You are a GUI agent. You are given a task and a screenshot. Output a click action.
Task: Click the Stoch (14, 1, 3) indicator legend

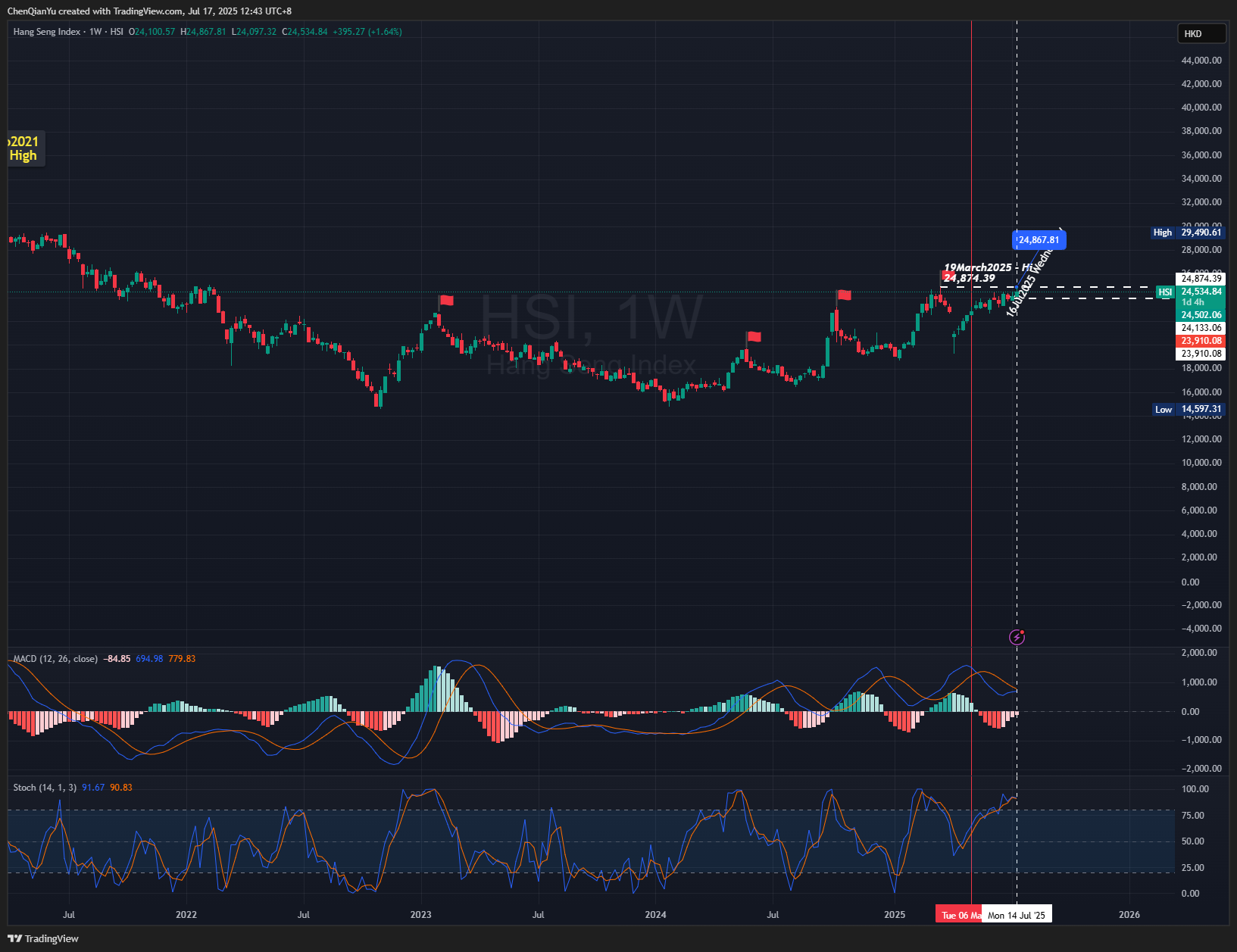pos(45,788)
